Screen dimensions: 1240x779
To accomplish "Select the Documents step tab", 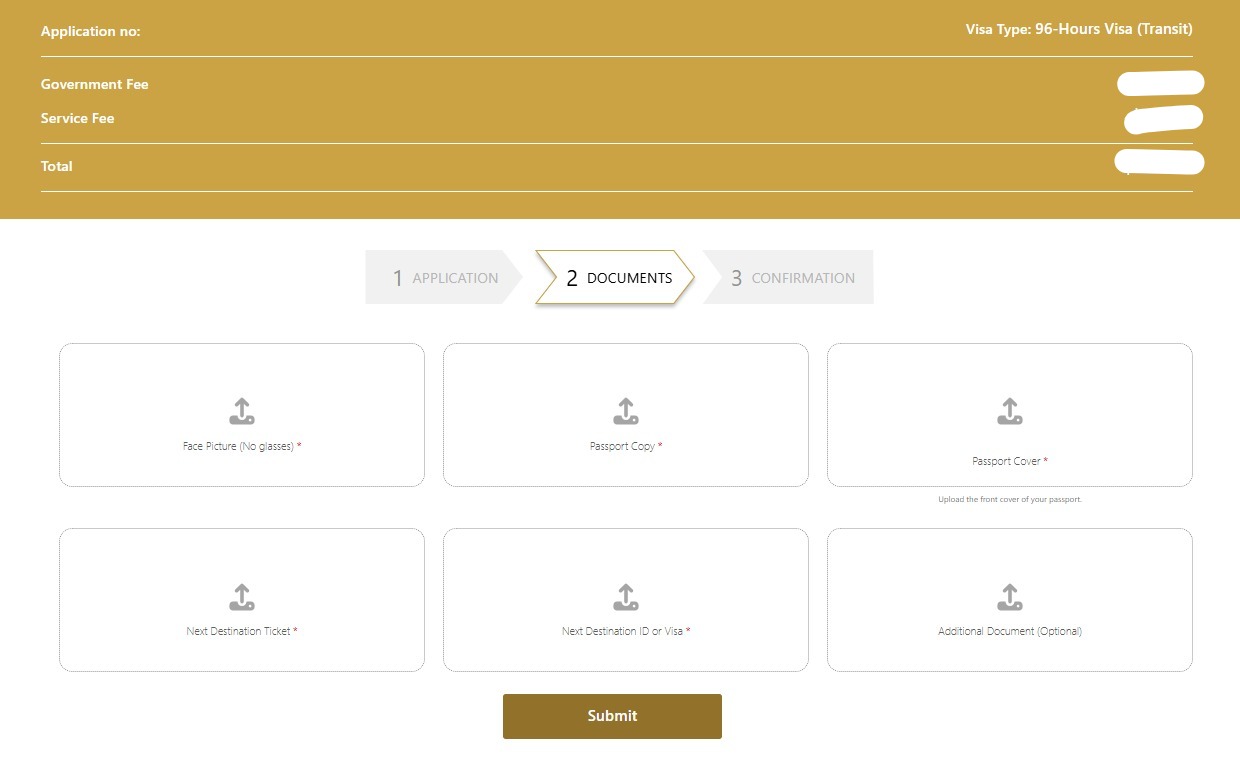I will [615, 278].
